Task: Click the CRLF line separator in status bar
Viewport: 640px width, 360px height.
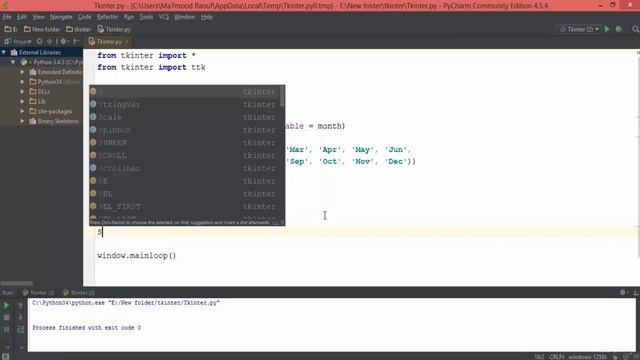Action: click(x=557, y=357)
